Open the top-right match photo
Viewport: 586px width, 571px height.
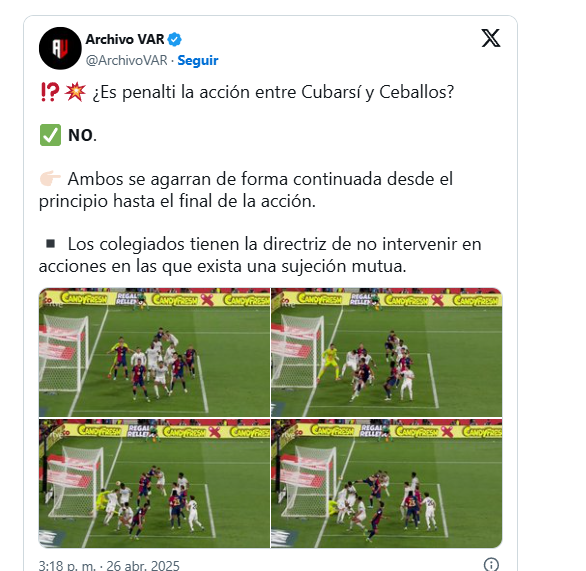[x=386, y=352]
